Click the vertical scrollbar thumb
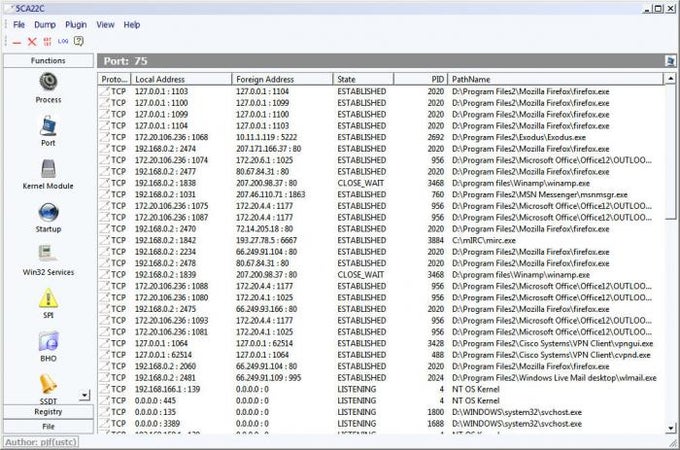This screenshot has height=450, width=680. (x=670, y=152)
